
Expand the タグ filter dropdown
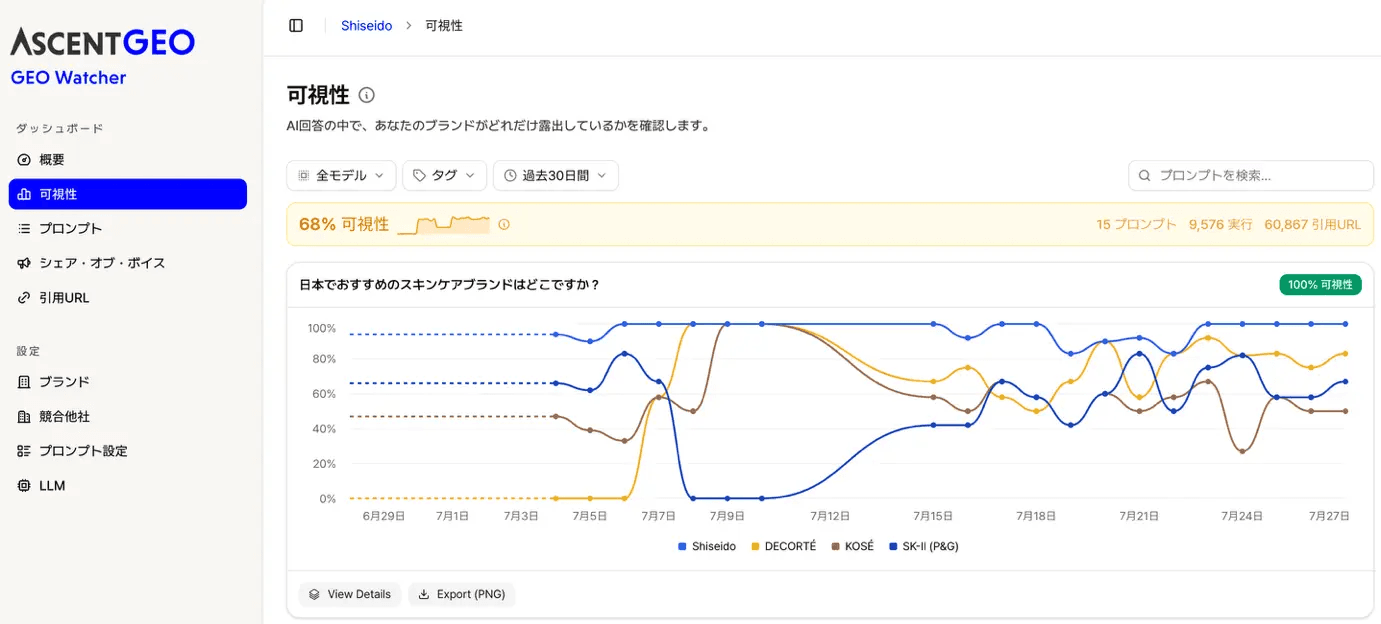point(445,175)
